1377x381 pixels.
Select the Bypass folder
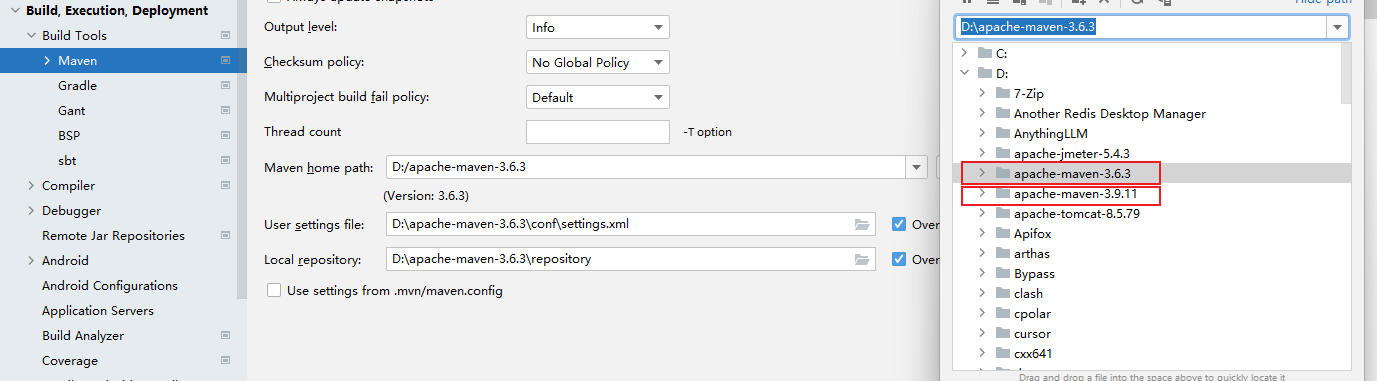(1034, 273)
